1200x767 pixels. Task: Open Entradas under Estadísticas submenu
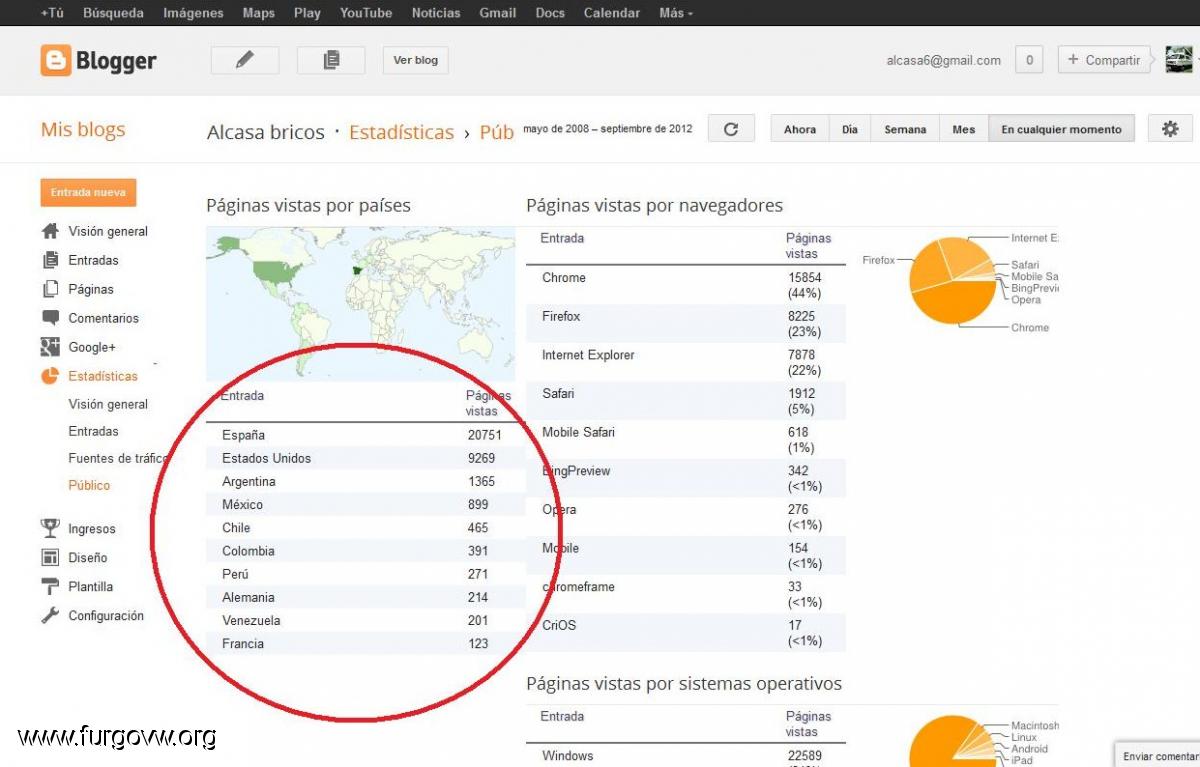point(93,431)
